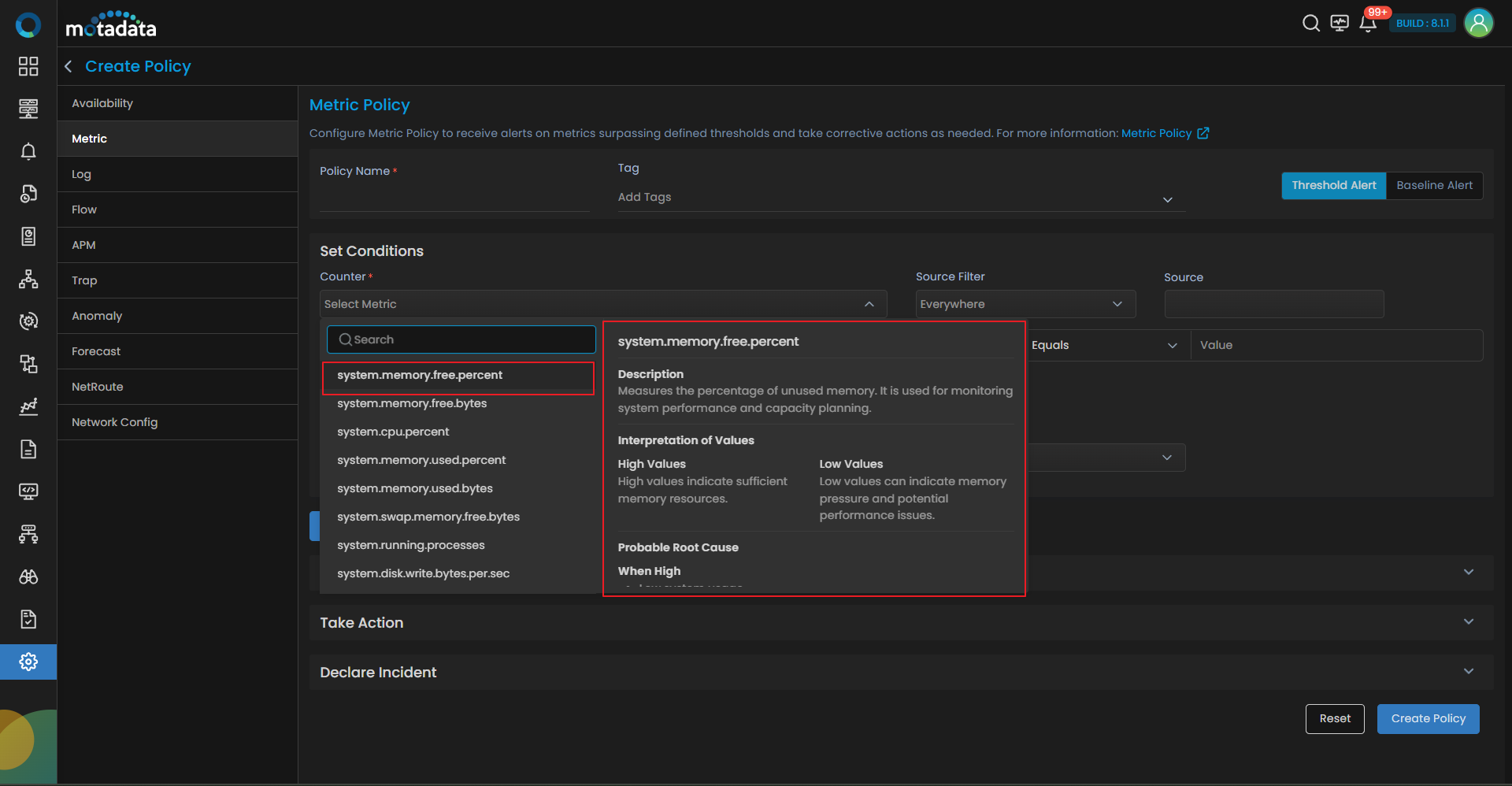Screen dimensions: 1512x786
Task: Select the Threshold Alert toggle
Action: [1333, 186]
